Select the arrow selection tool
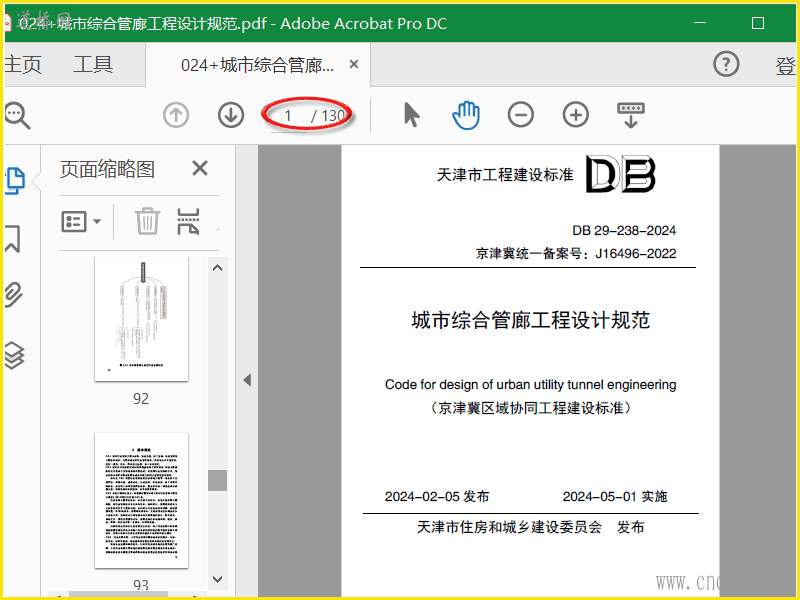The width and height of the screenshot is (800, 600). click(411, 115)
